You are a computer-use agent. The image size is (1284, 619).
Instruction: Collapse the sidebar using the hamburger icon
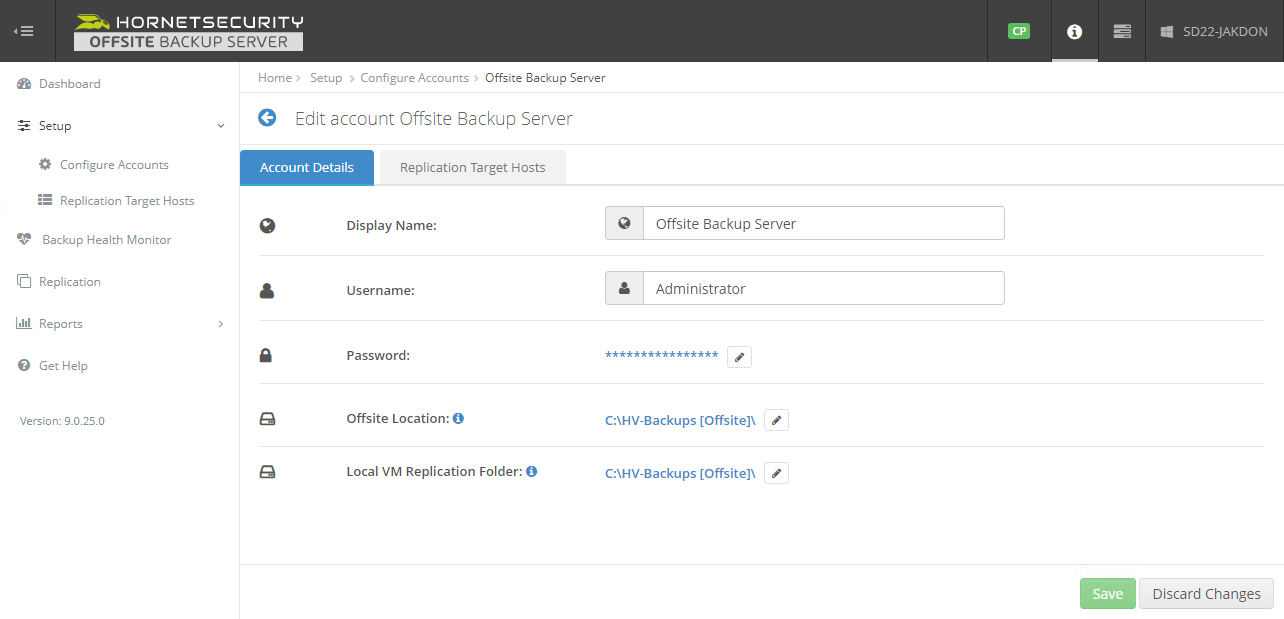coord(24,30)
